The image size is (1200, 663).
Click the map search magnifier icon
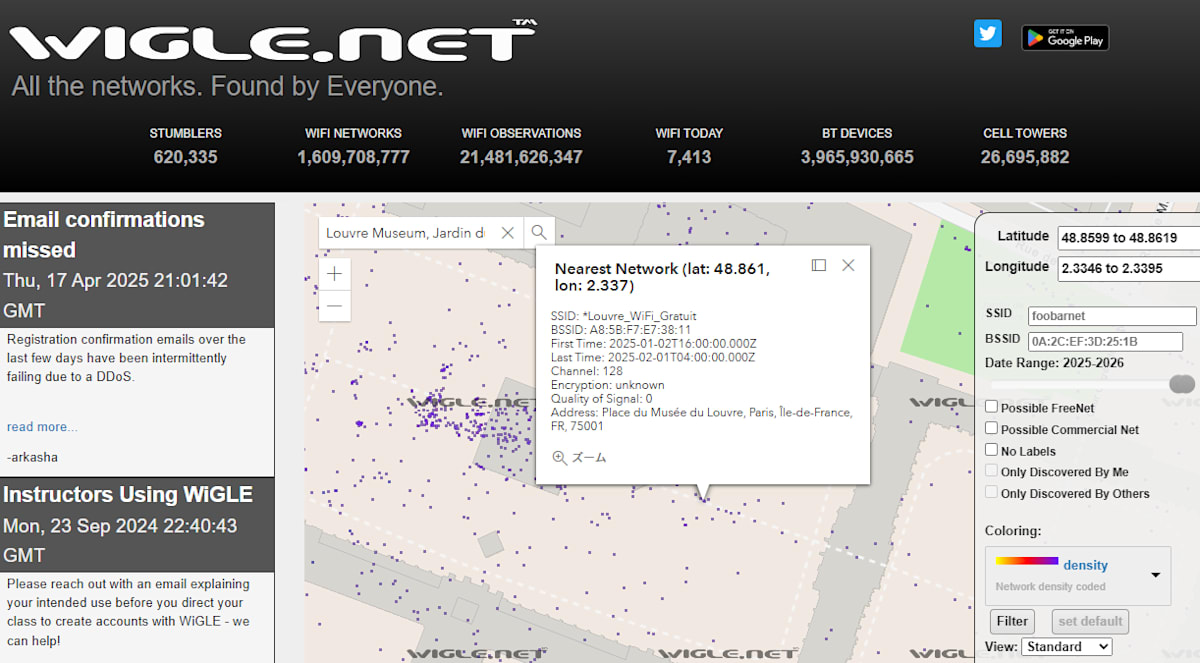point(539,232)
